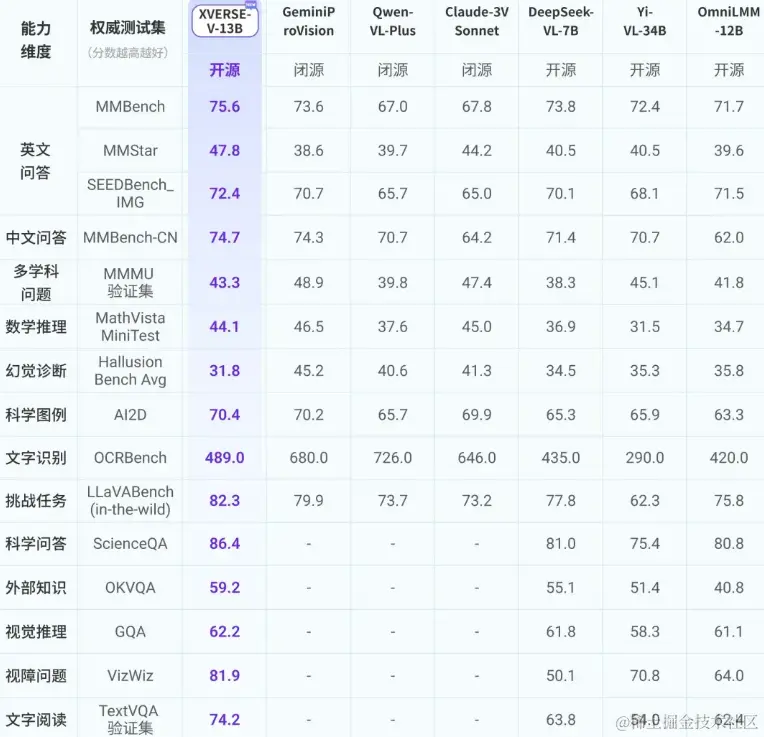The image size is (764, 737).
Task: Click OmniLMM-12B's ScienceQA score 80.8
Action: [x=729, y=544]
